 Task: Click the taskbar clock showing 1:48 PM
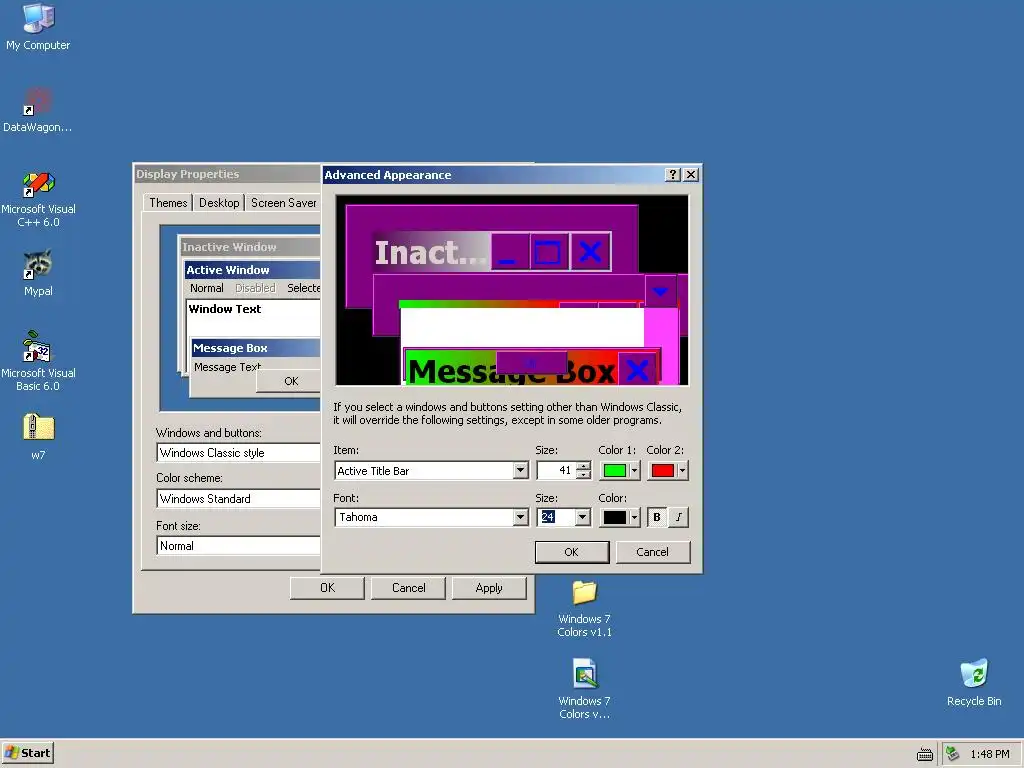tap(990, 754)
